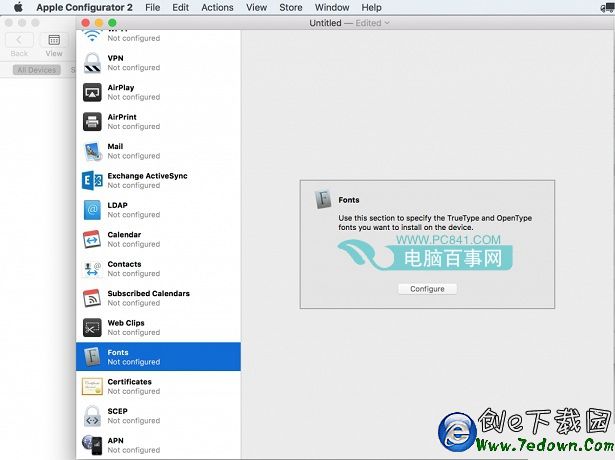Select the AirPlay label
Screen dimensions: 615x460
(121, 87)
